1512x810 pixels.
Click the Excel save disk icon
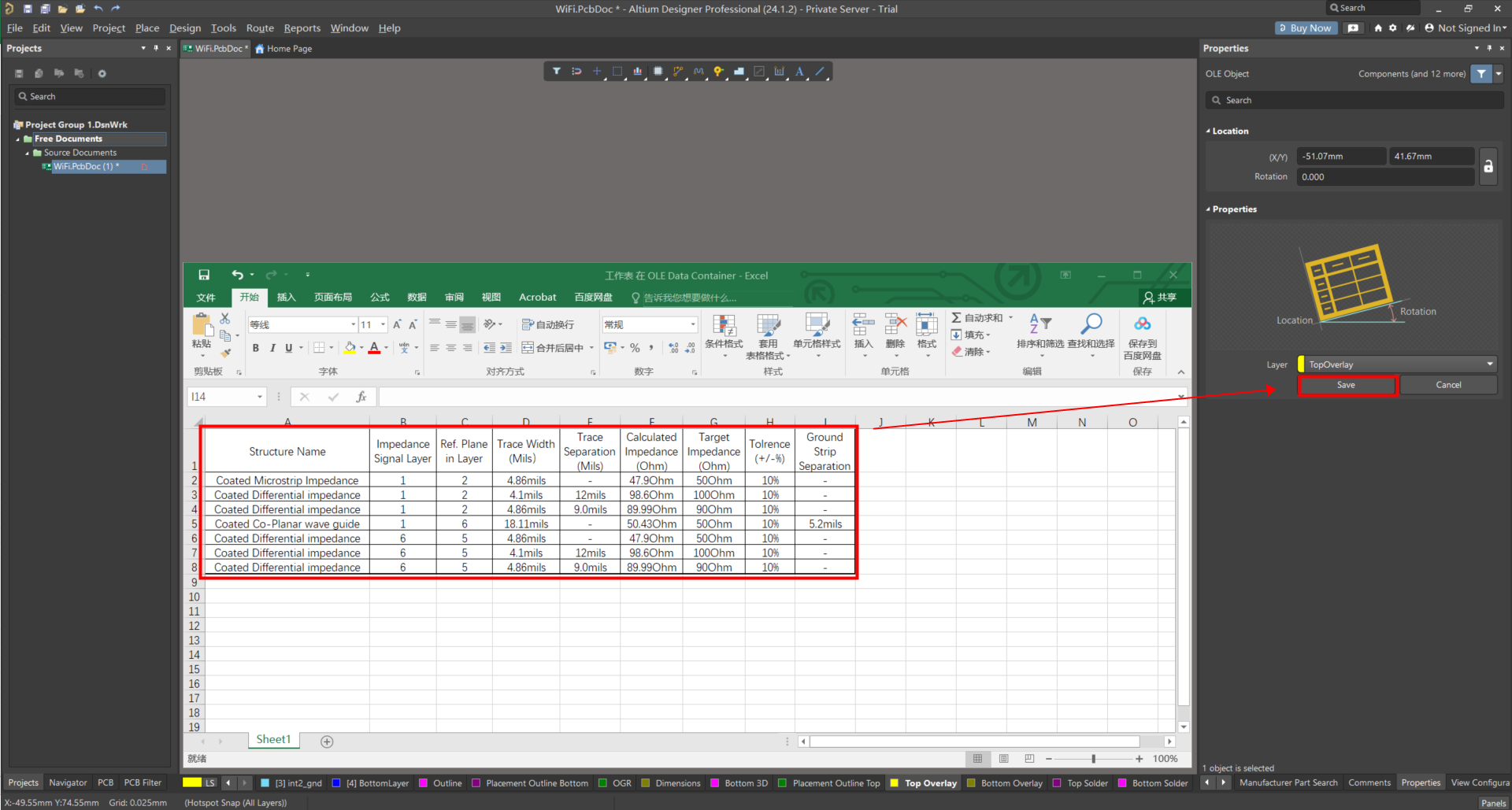tap(204, 275)
